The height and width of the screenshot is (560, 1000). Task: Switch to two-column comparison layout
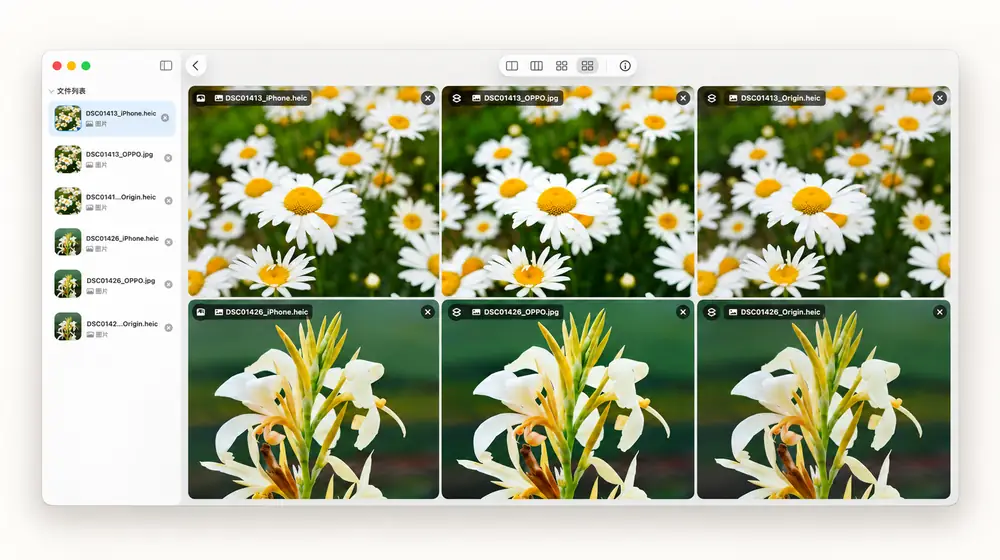pyautogui.click(x=511, y=66)
